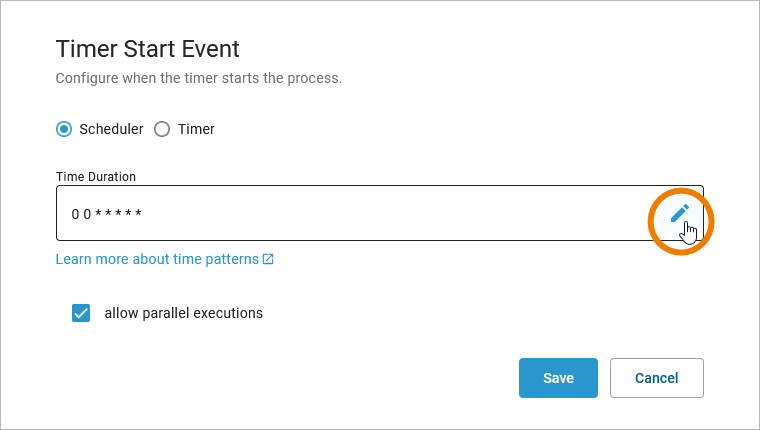Click the "Timer" option label text
760x430 pixels.
196,129
